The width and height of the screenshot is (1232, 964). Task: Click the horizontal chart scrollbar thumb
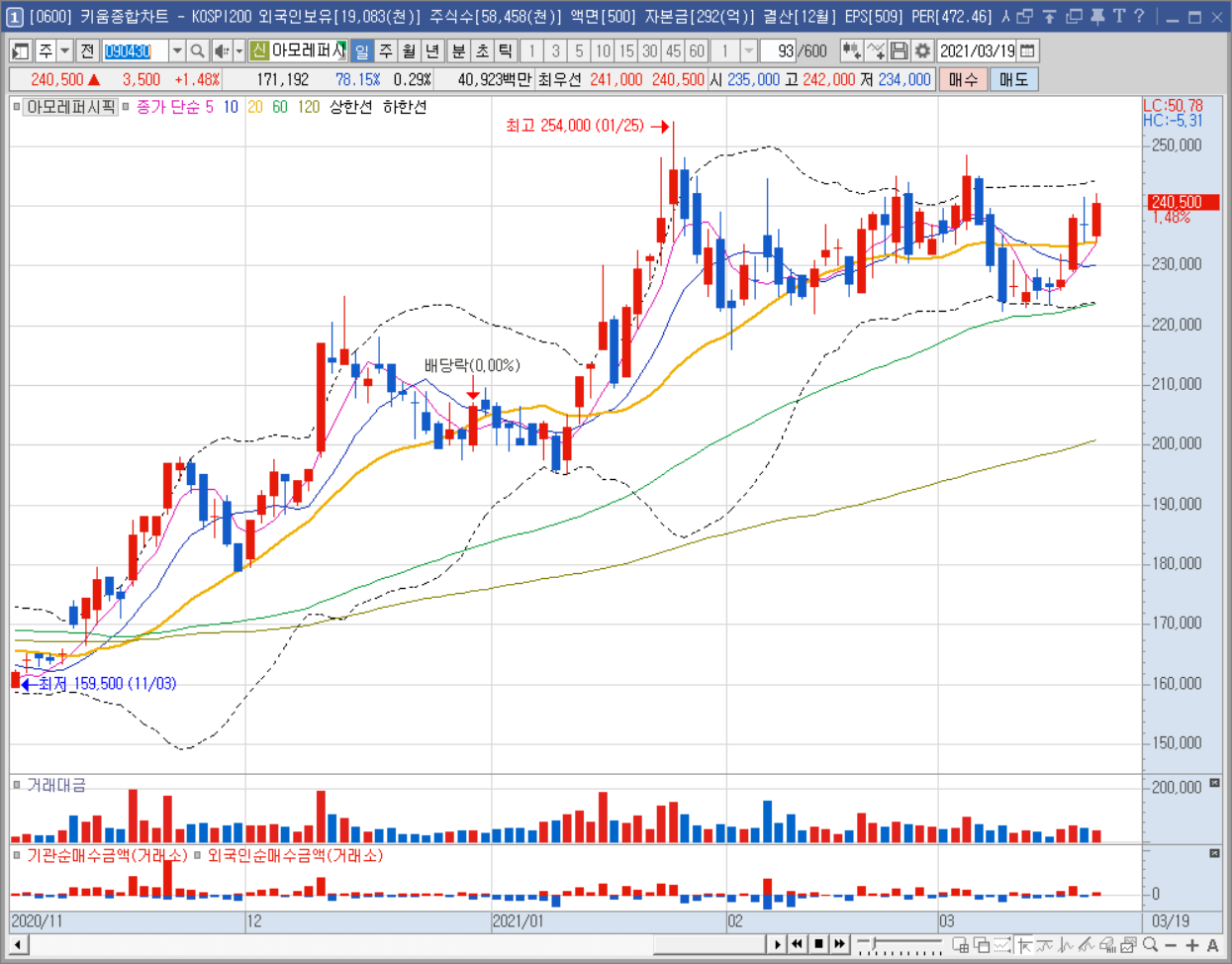click(x=709, y=944)
